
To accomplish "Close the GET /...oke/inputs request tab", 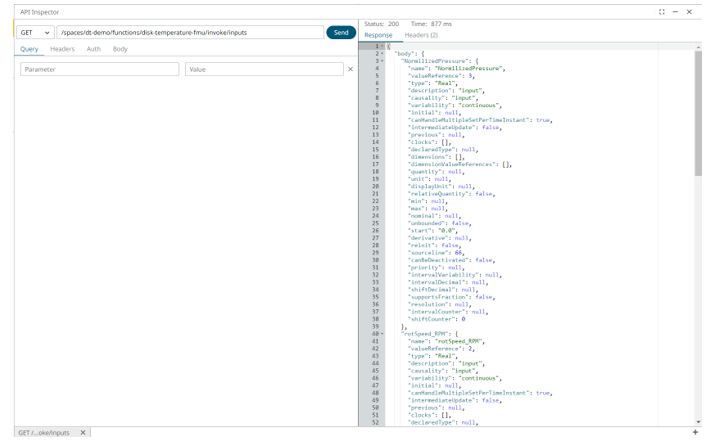I will 83,433.
